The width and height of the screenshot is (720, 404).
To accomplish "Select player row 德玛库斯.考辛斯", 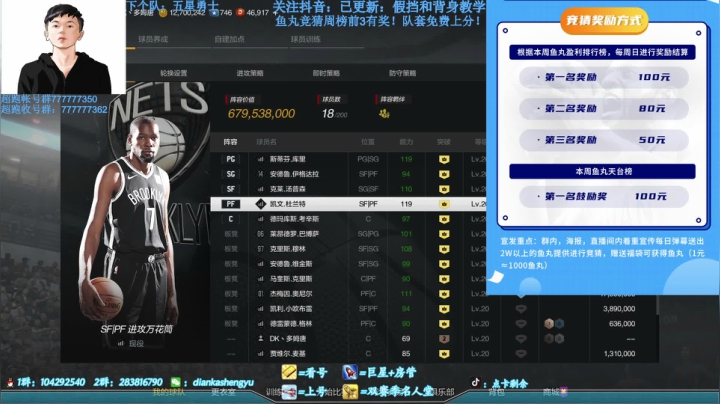I will coord(348,219).
